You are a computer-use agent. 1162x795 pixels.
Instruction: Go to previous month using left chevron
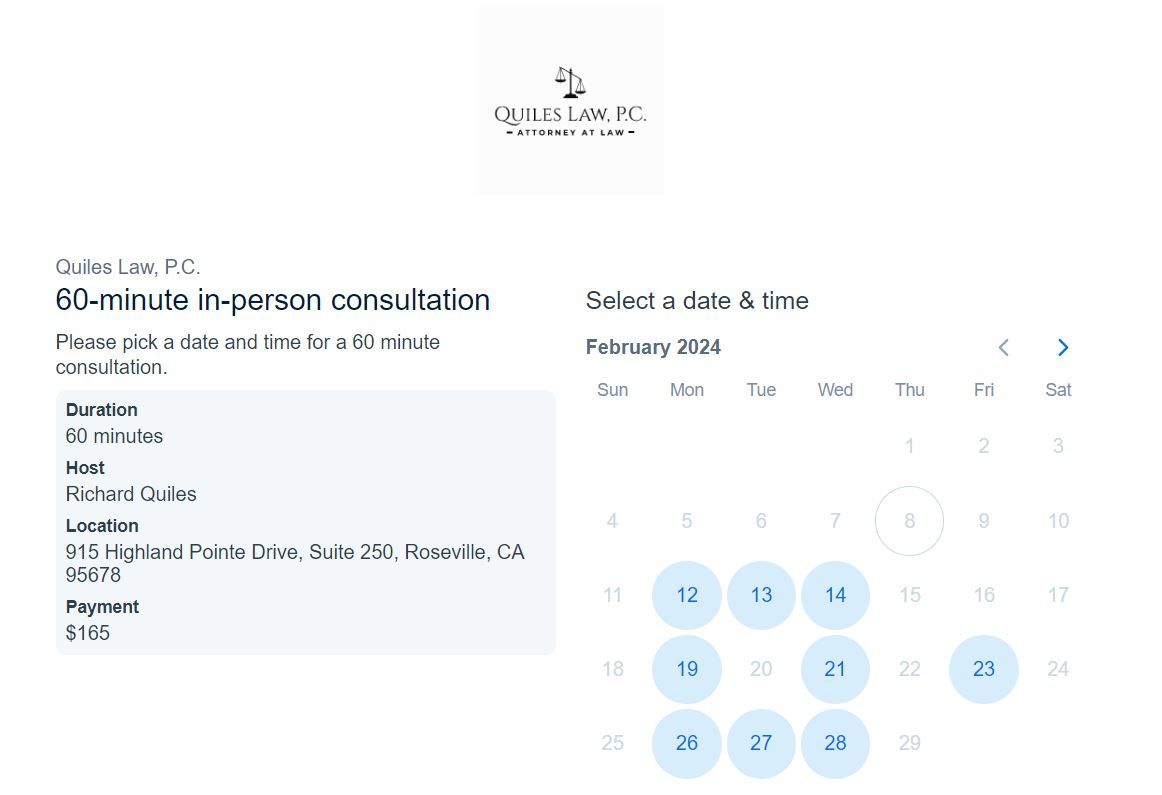tap(1003, 347)
